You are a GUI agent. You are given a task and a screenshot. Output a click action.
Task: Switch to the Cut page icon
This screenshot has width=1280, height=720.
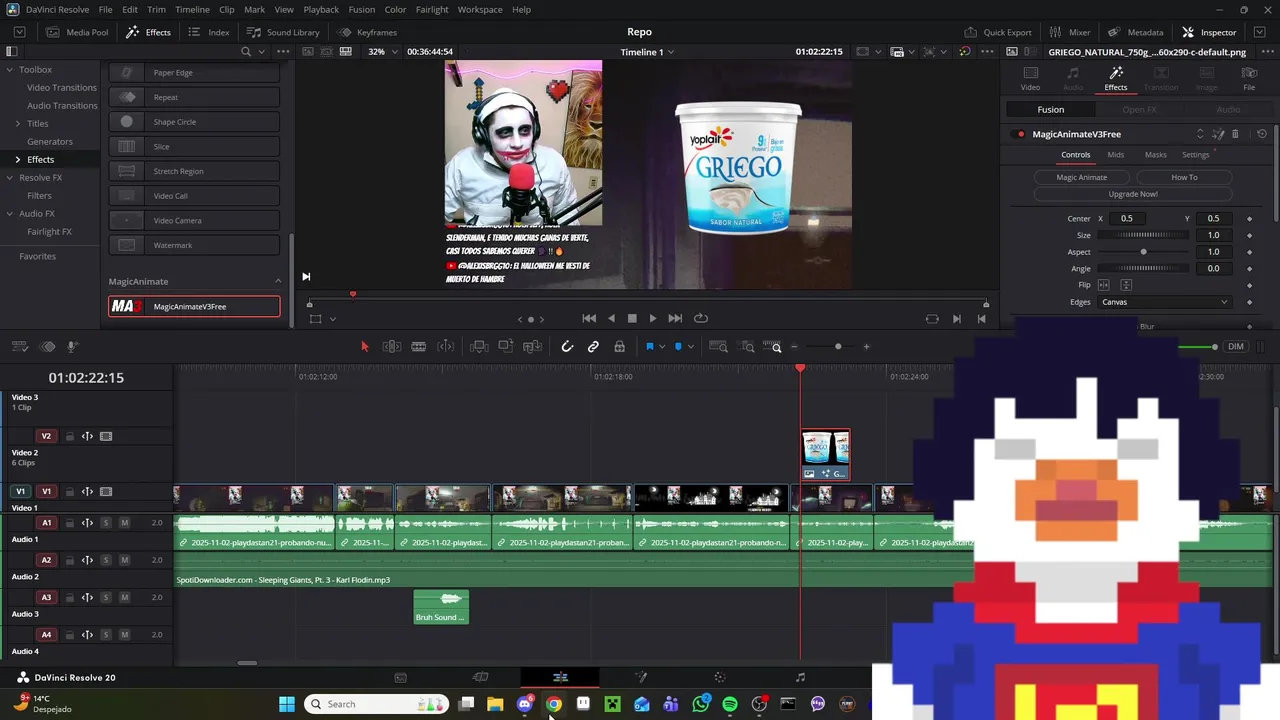(x=480, y=677)
